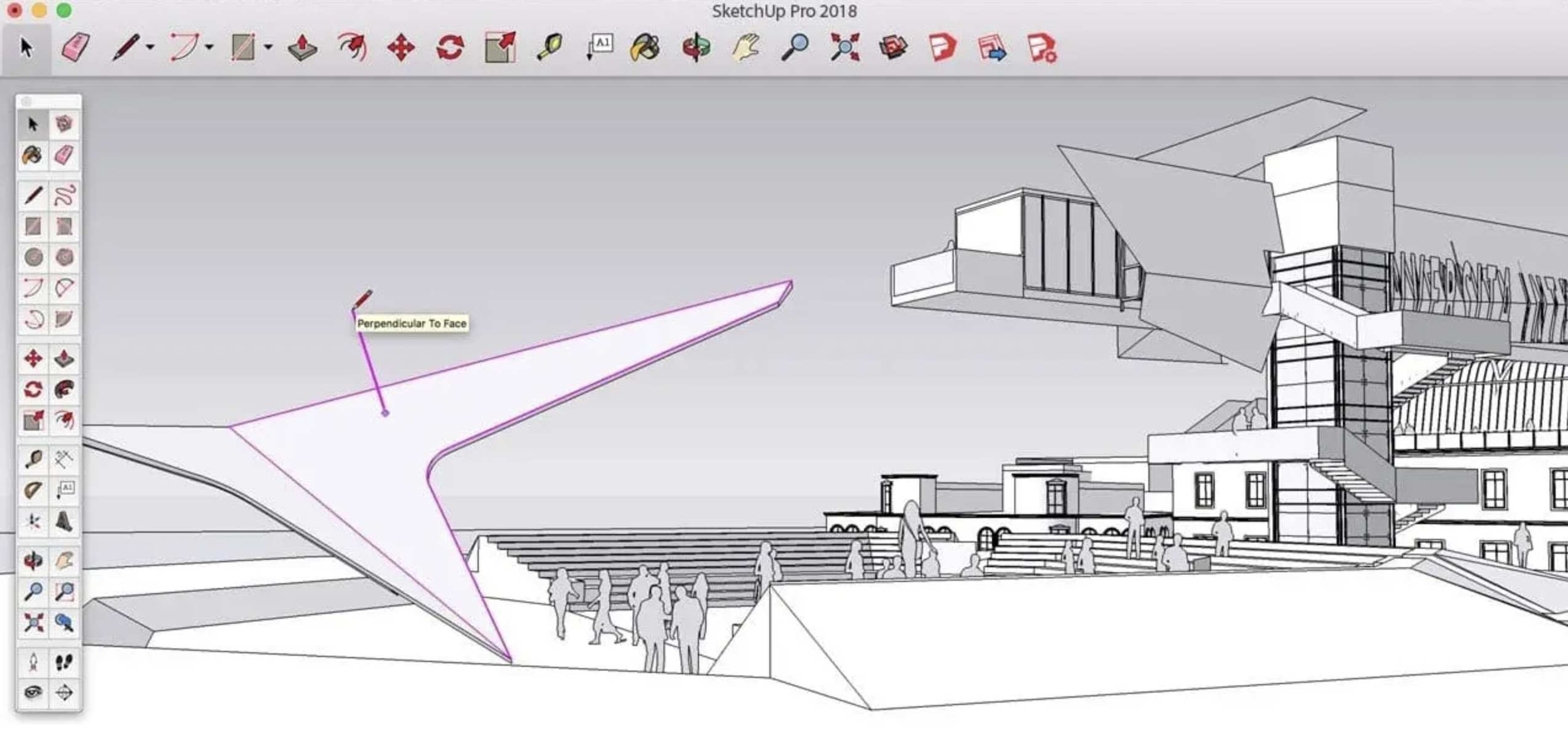This screenshot has height=753, width=1568.
Task: Close the floating tool palette
Action: 26,102
